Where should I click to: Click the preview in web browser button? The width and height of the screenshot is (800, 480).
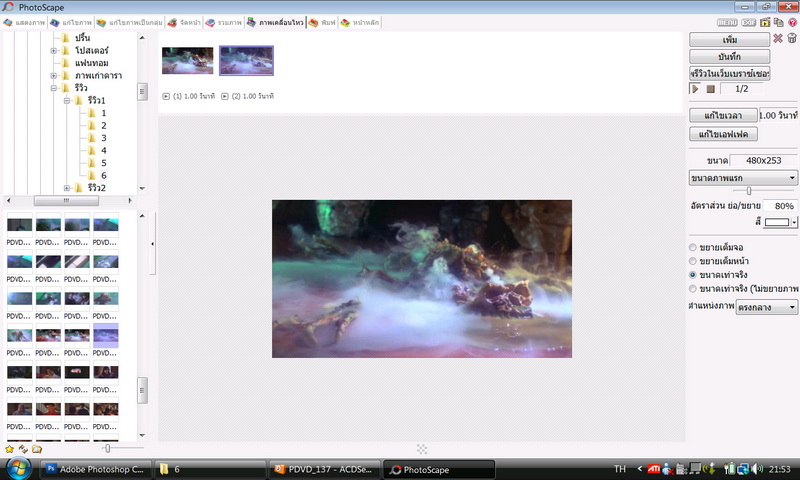tap(729, 73)
